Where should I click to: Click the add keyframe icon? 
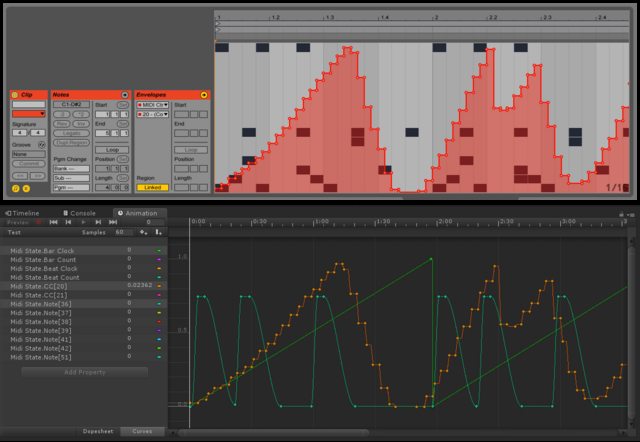(x=143, y=232)
